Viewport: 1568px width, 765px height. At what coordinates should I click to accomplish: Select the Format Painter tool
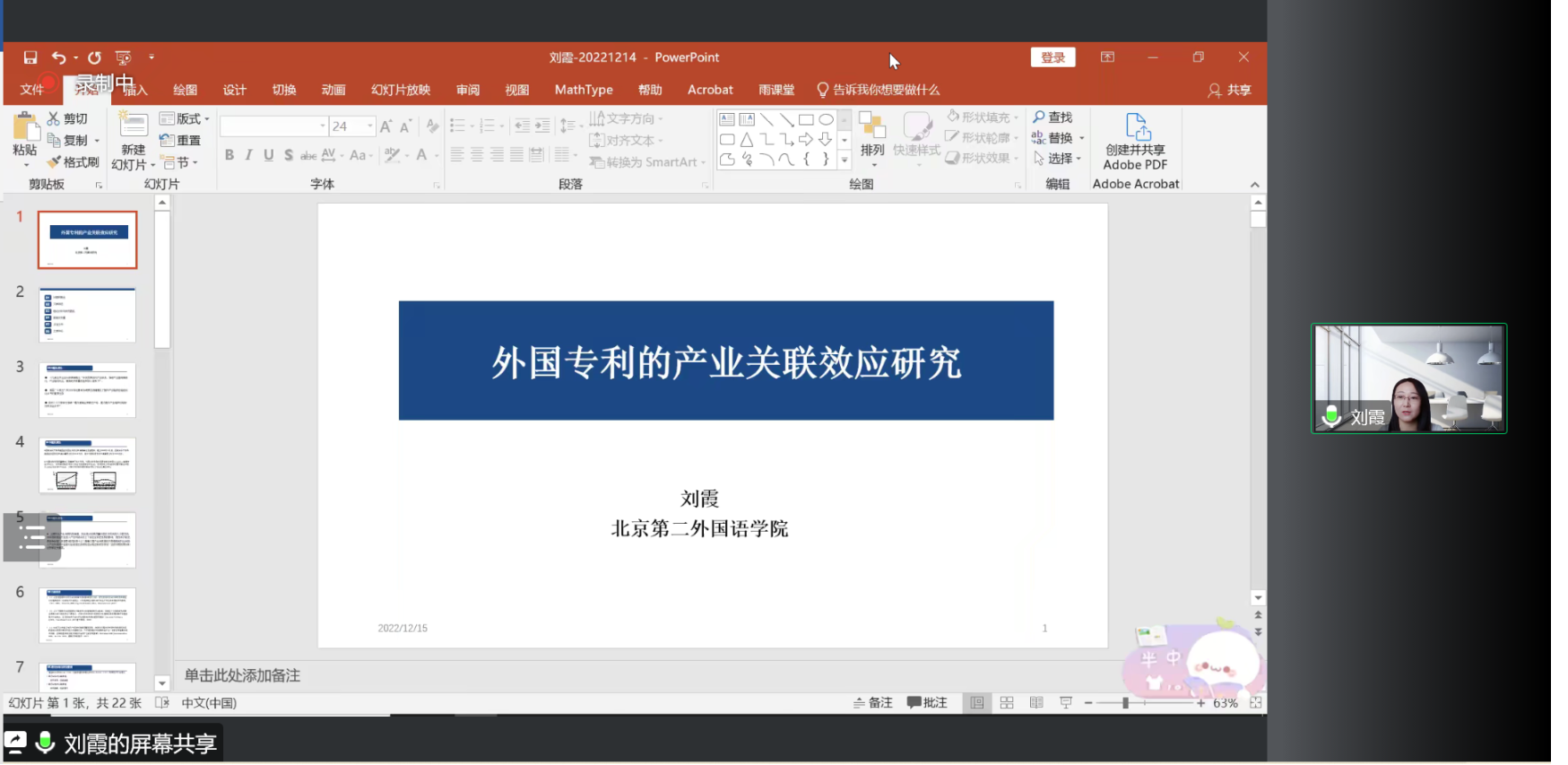[x=74, y=162]
